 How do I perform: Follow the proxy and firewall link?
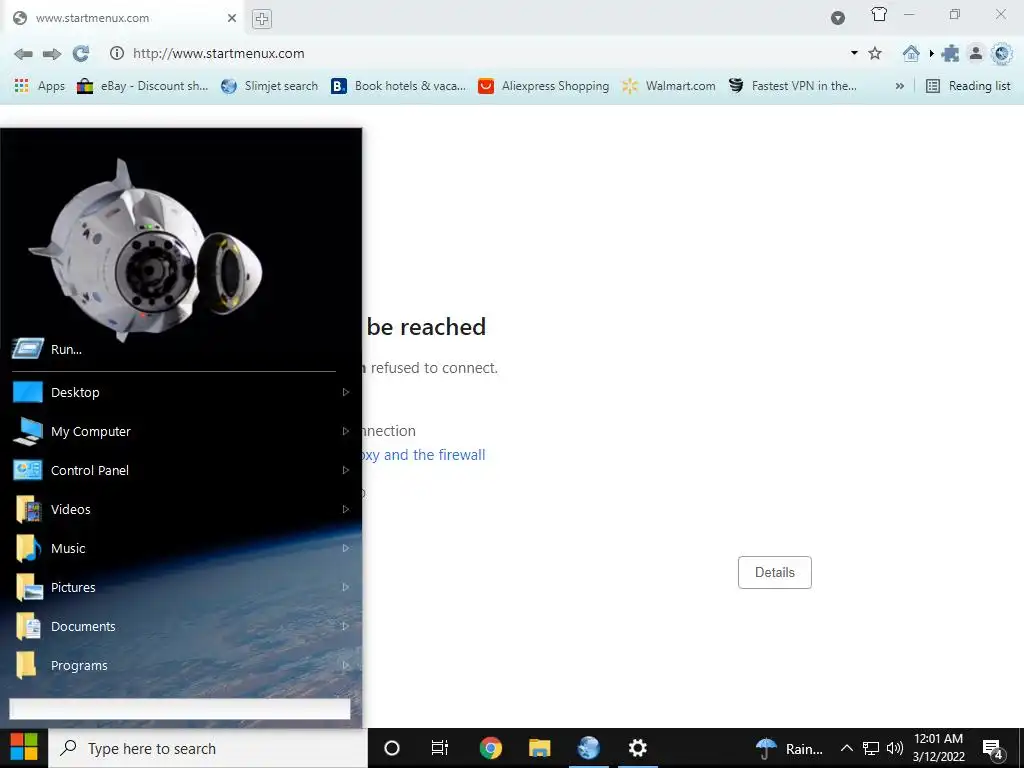[424, 455]
